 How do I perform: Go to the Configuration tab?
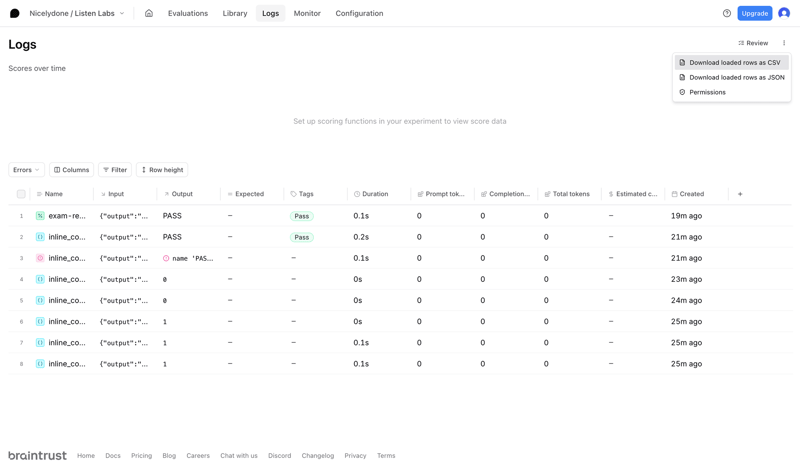pos(359,13)
